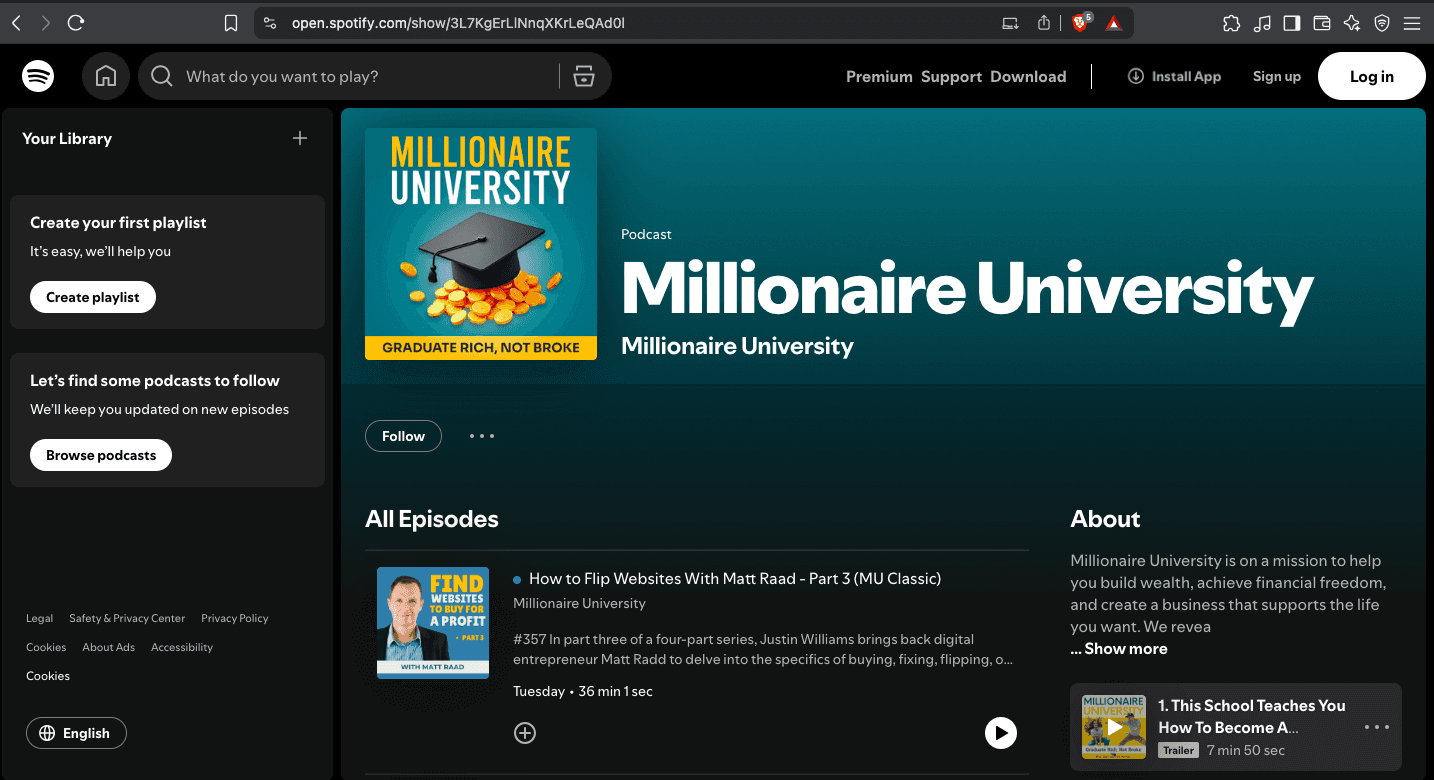Open Brave Rewards triangle icon
Screen dimensions: 1434x780
pyautogui.click(x=1114, y=23)
